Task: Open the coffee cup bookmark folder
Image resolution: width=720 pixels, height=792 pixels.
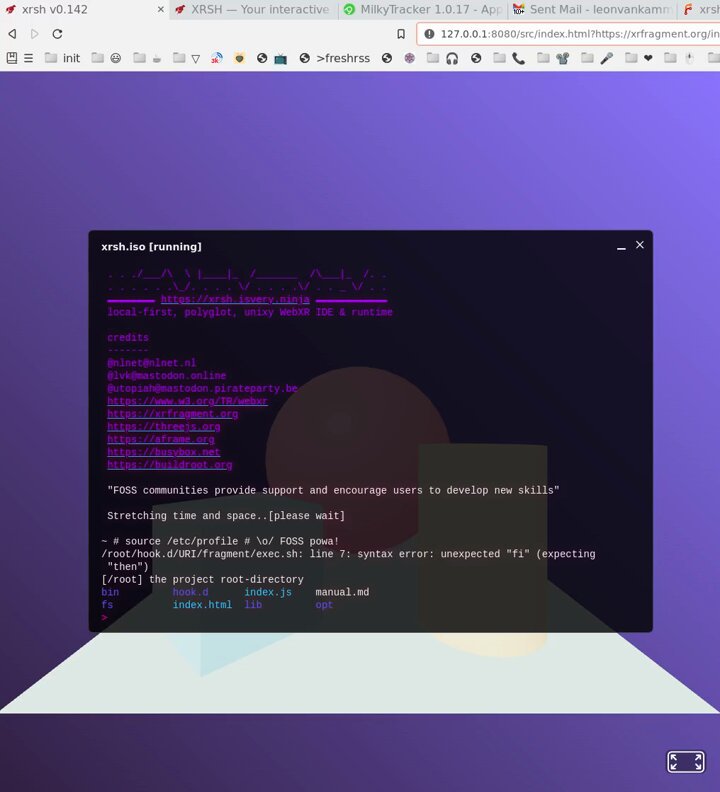Action: [148, 58]
